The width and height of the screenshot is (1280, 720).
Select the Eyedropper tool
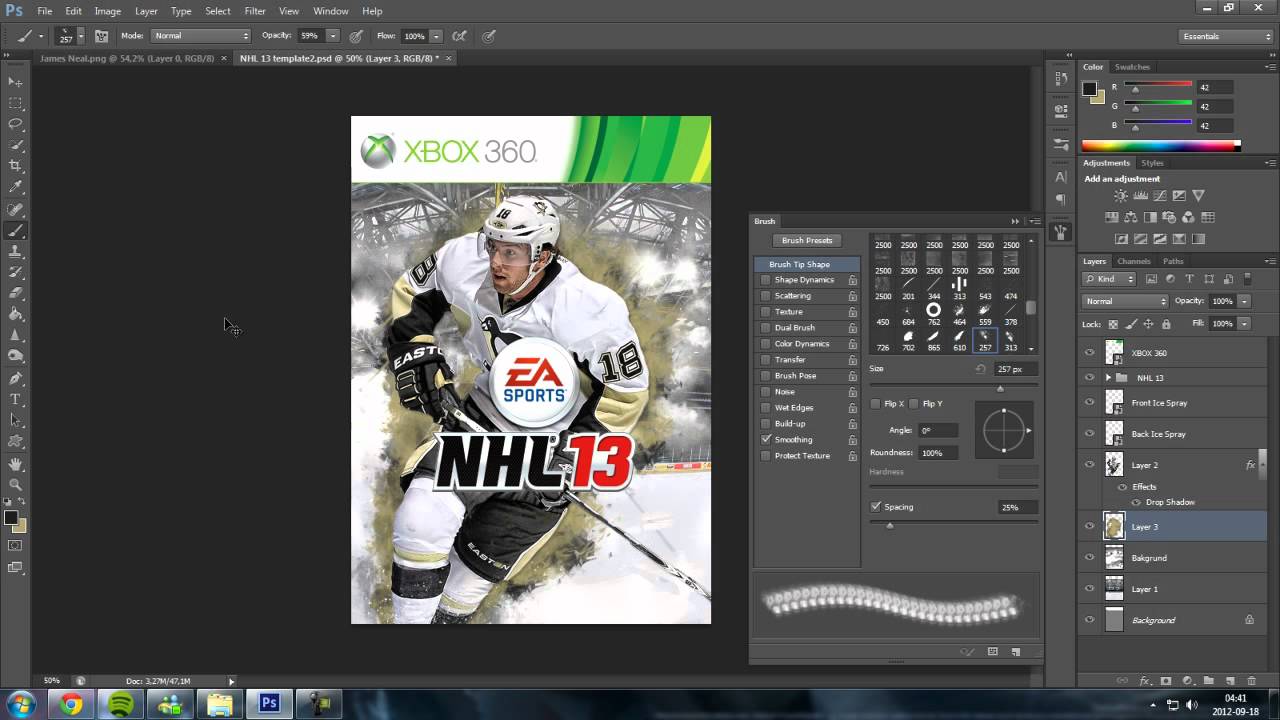15,187
